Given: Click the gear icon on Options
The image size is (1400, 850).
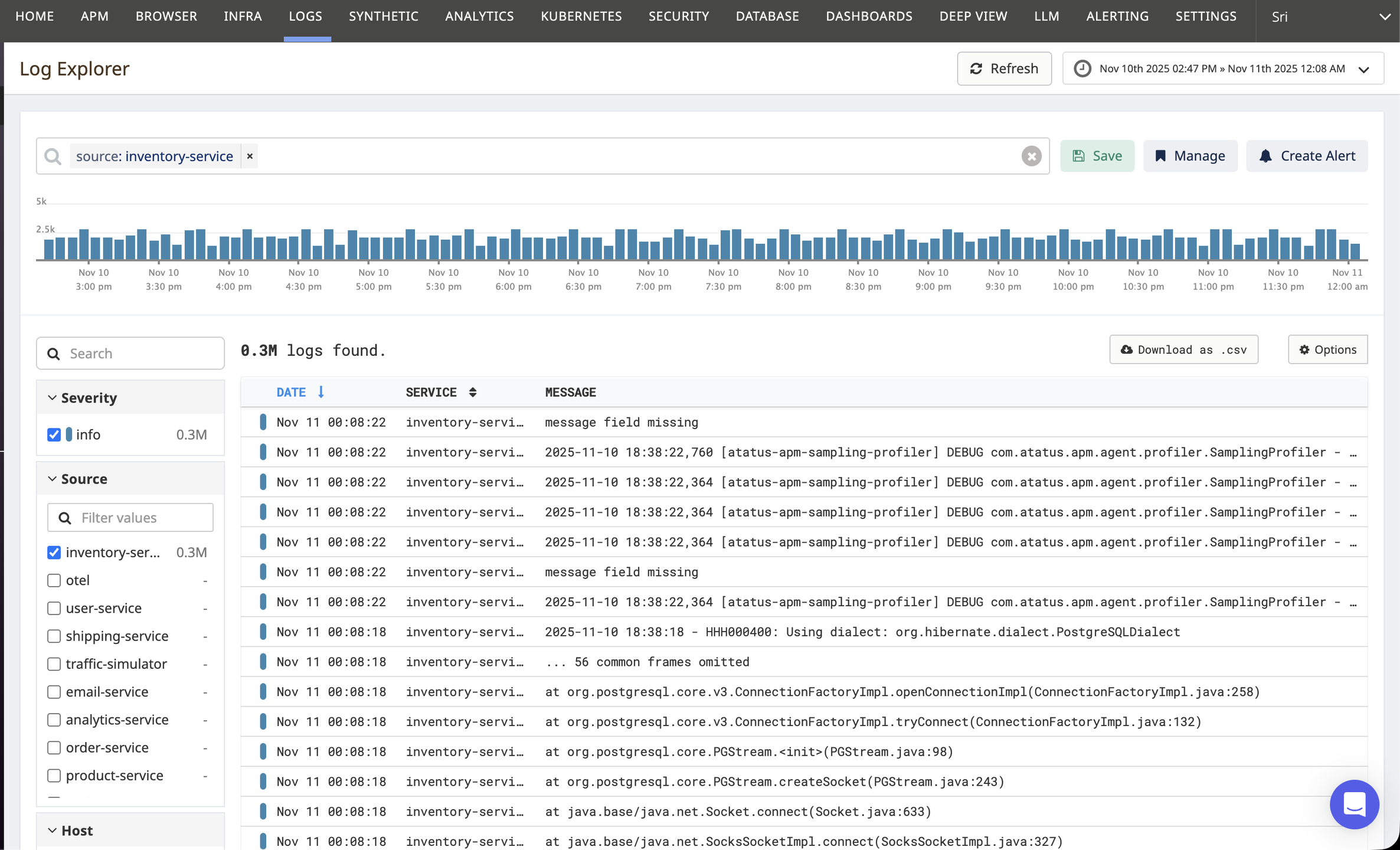Looking at the screenshot, I should click(x=1304, y=349).
